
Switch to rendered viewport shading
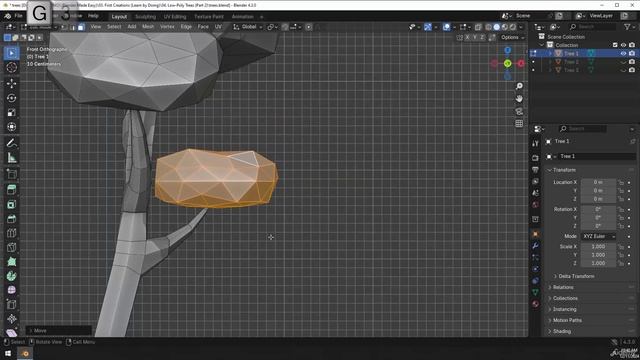513,27
